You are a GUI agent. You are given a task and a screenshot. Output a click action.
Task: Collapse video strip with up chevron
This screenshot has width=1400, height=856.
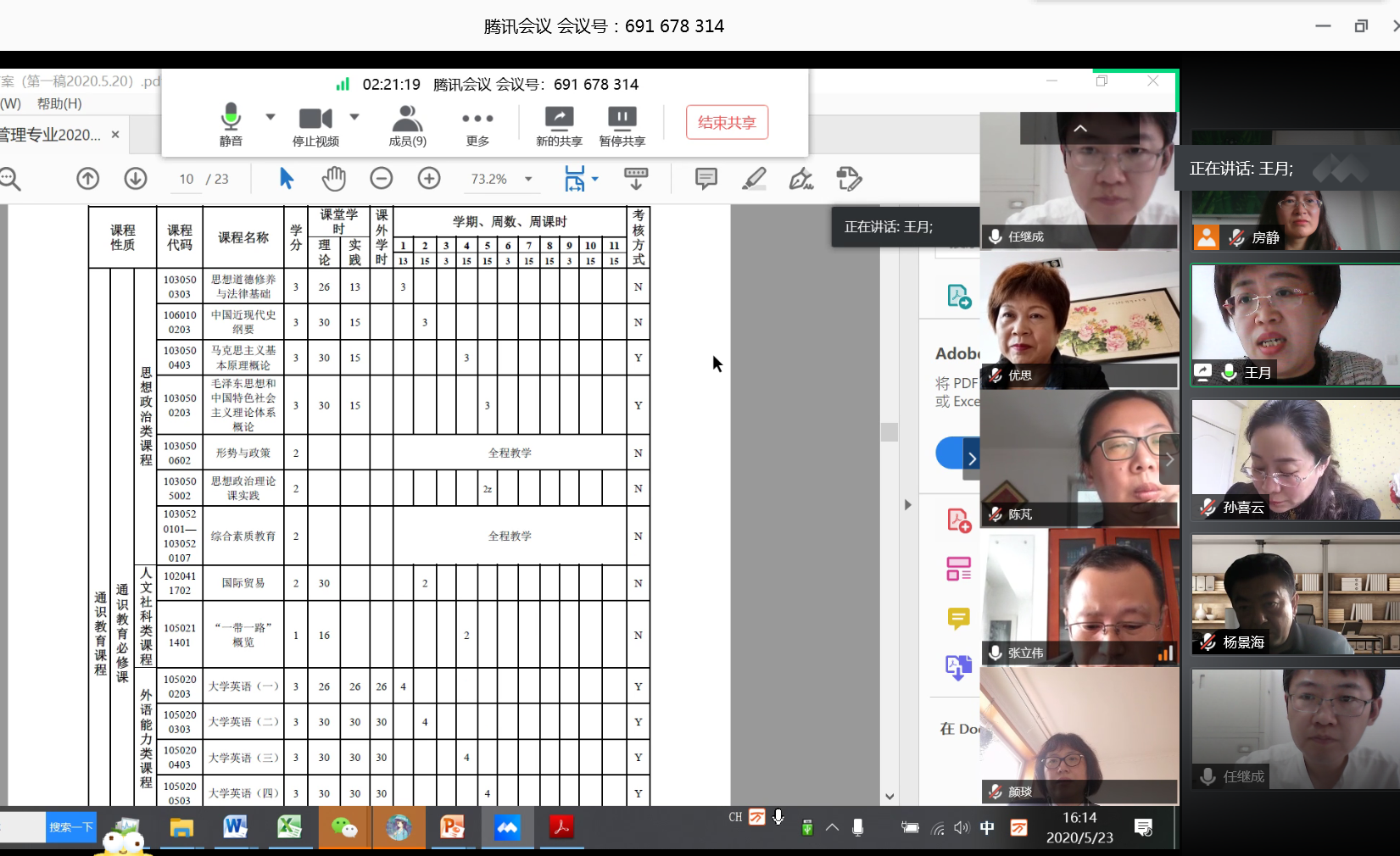tap(1080, 128)
